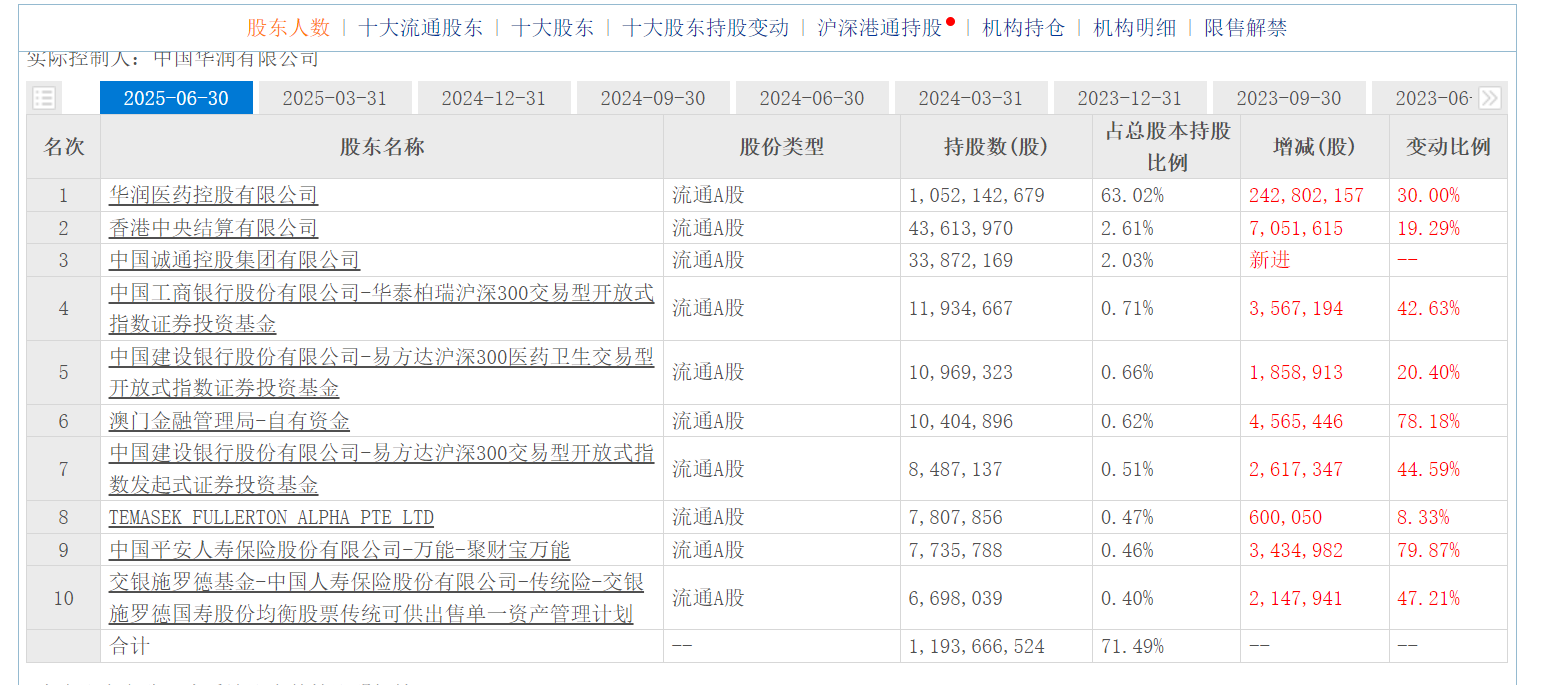
Task: Open the 股东人数 tab
Action: 288,28
